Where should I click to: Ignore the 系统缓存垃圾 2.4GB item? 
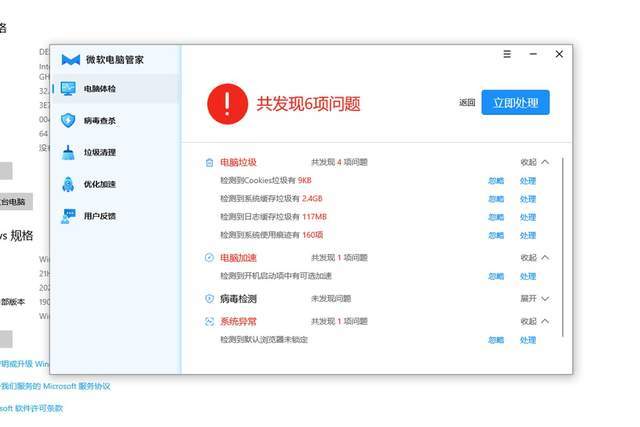(x=496, y=199)
